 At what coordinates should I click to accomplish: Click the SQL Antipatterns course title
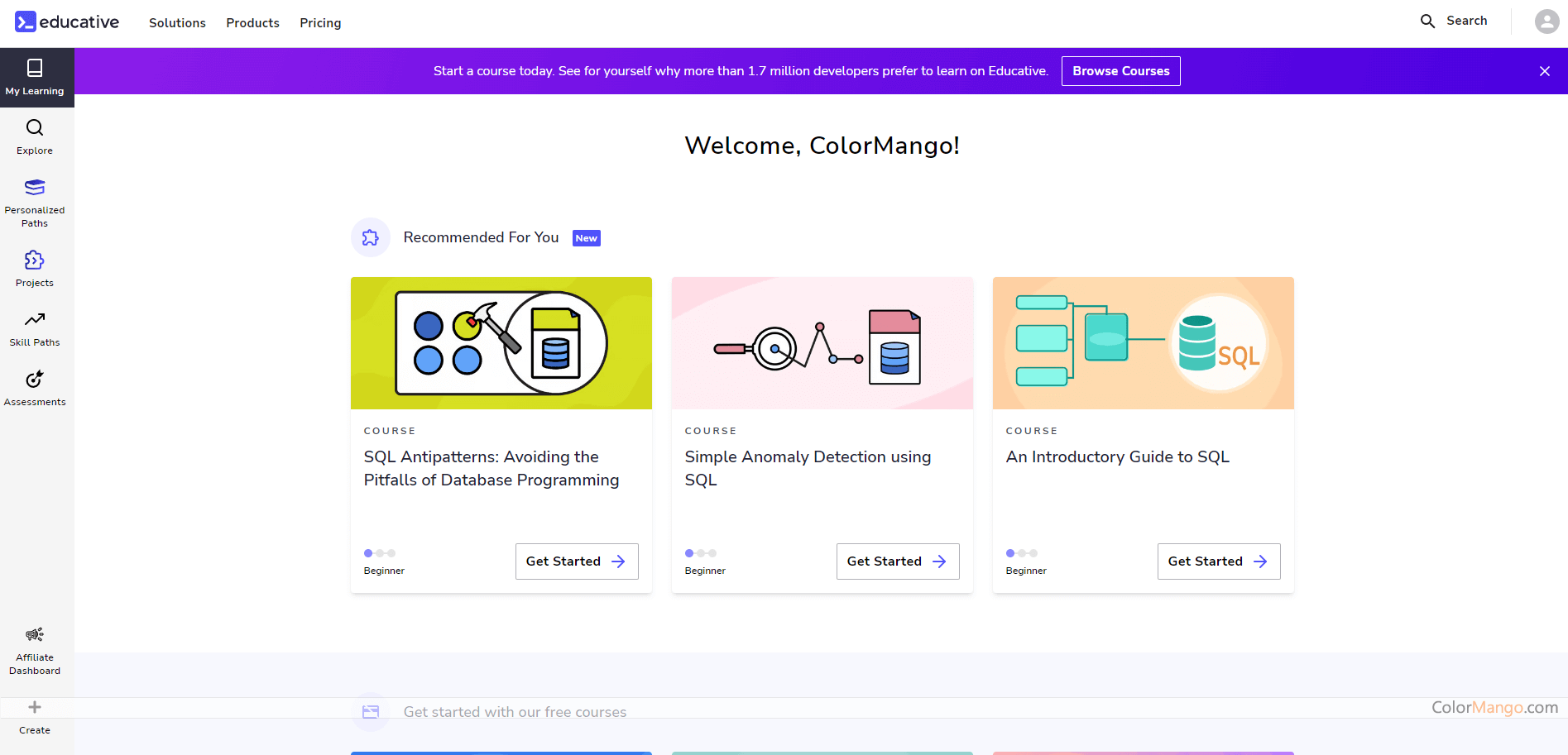click(x=491, y=468)
